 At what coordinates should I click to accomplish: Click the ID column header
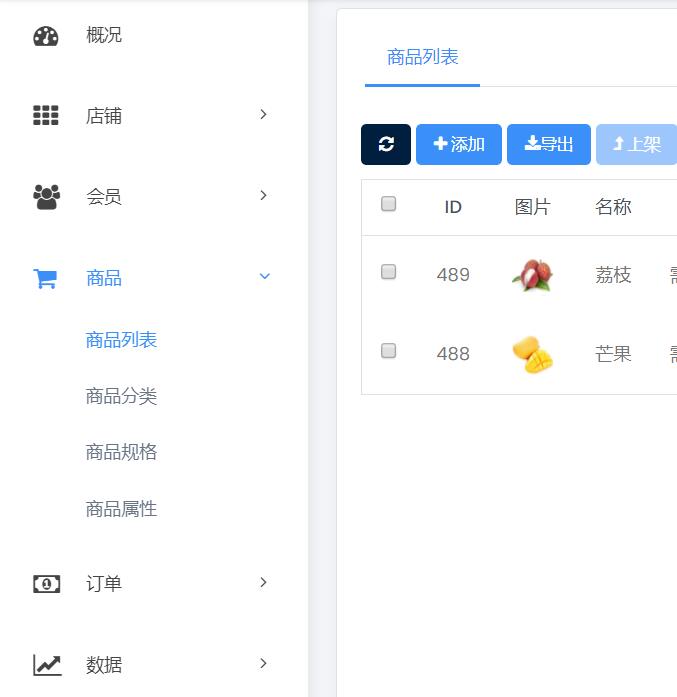point(453,207)
